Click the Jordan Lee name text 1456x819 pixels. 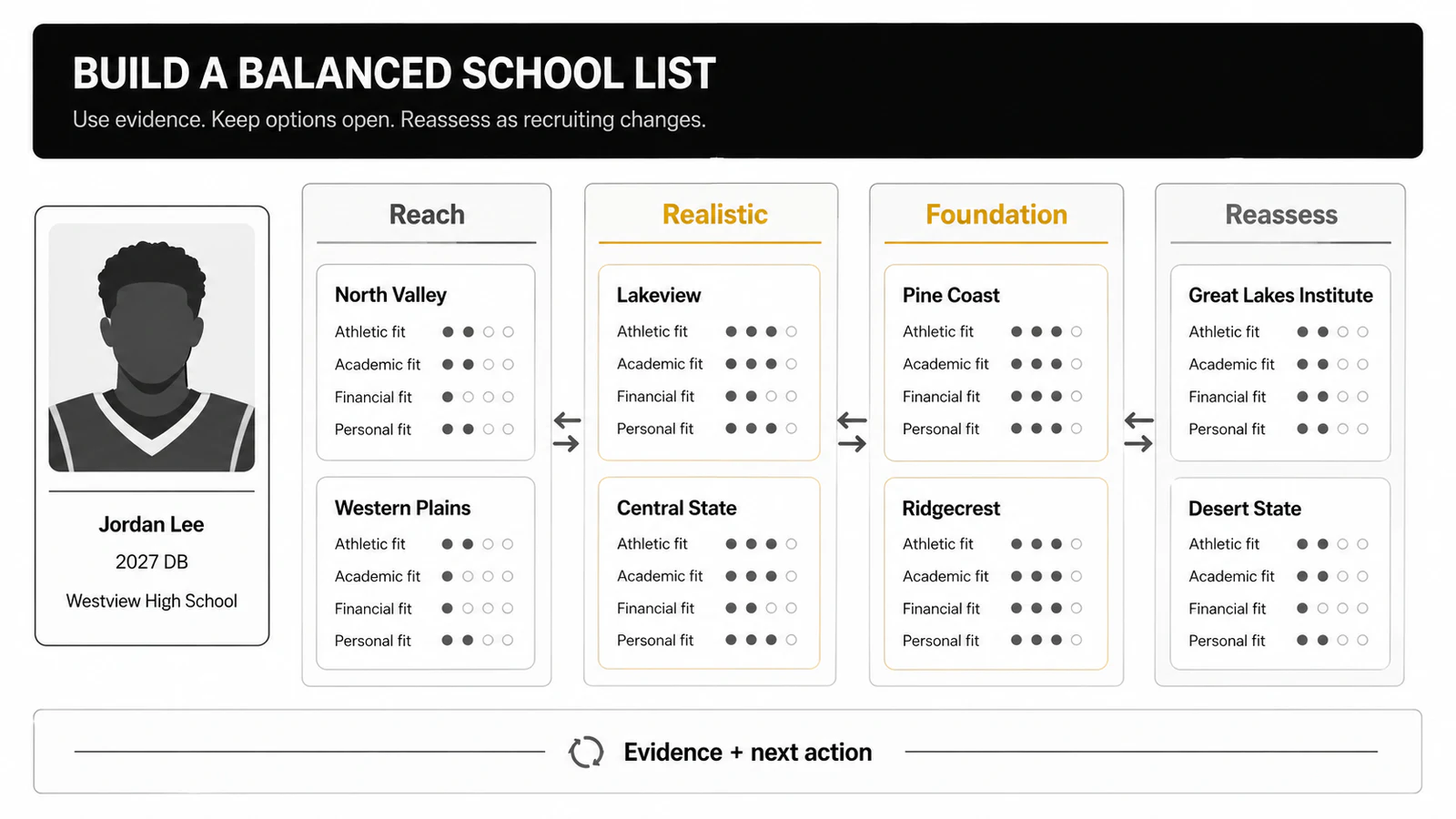151,525
